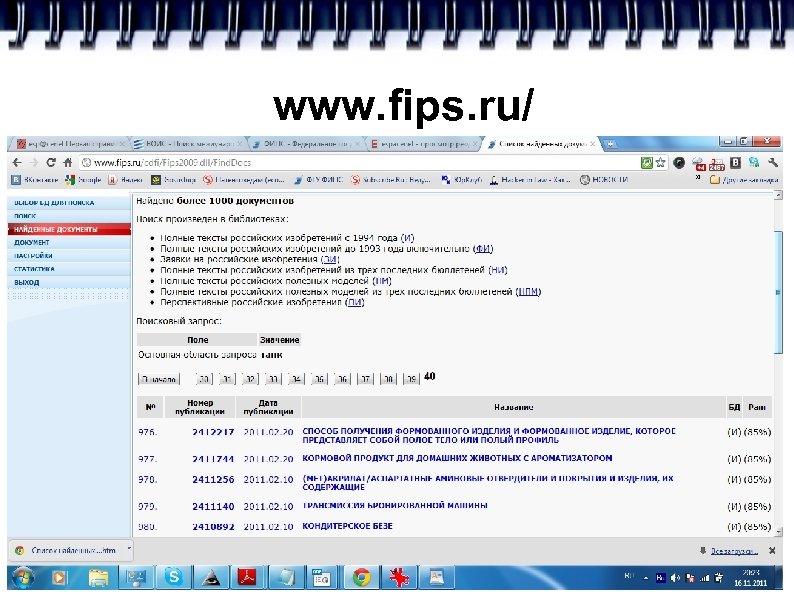The height and width of the screenshot is (595, 794).
Task: Open КОНДИТЕРСКОЕ БЕЗЕ document
Action: (x=347, y=526)
